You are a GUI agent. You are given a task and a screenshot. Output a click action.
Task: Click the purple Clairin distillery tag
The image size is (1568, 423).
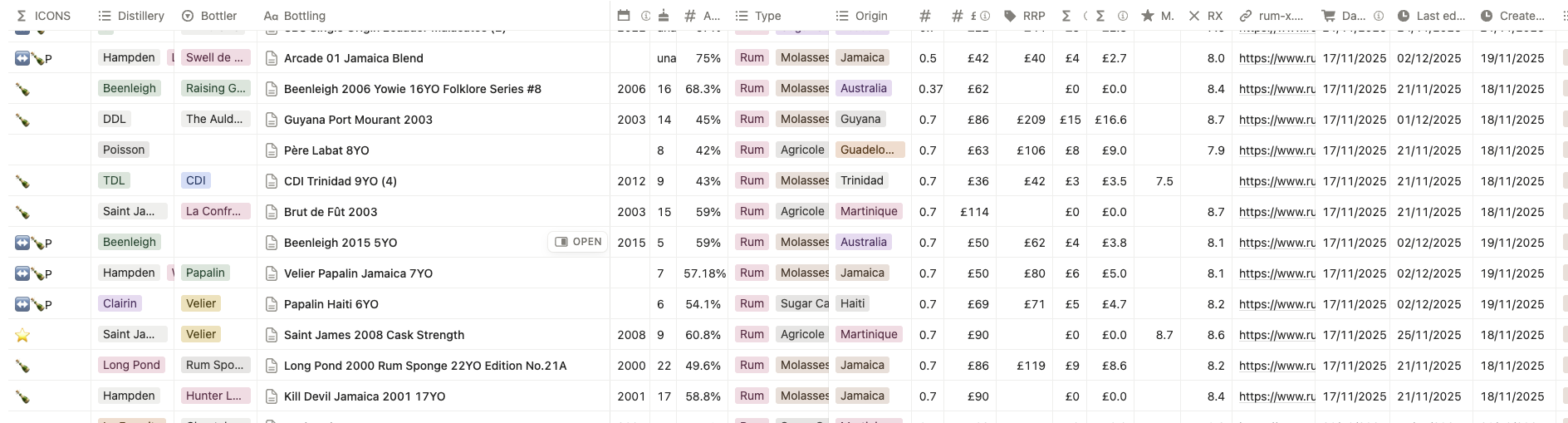[120, 304]
